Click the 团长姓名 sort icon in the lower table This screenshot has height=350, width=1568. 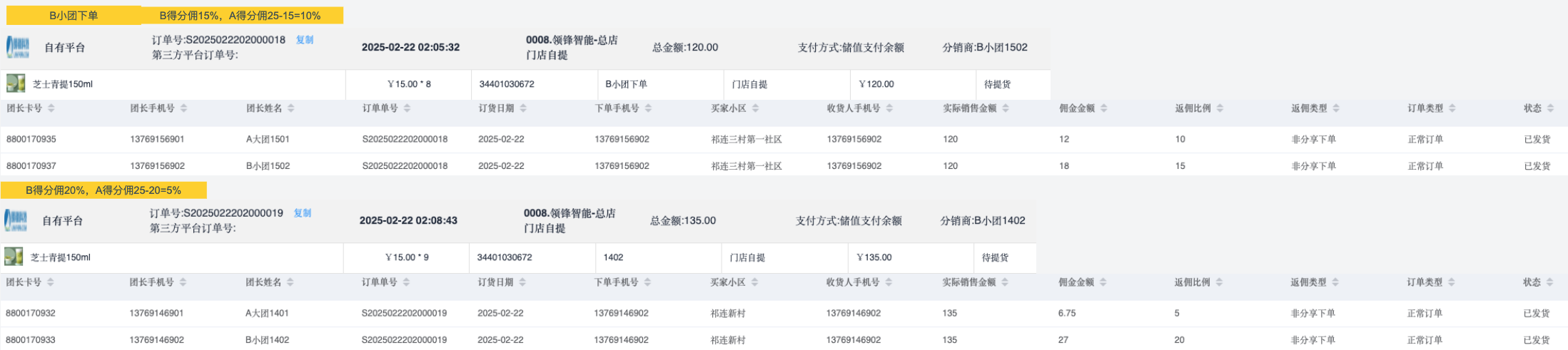290,282
